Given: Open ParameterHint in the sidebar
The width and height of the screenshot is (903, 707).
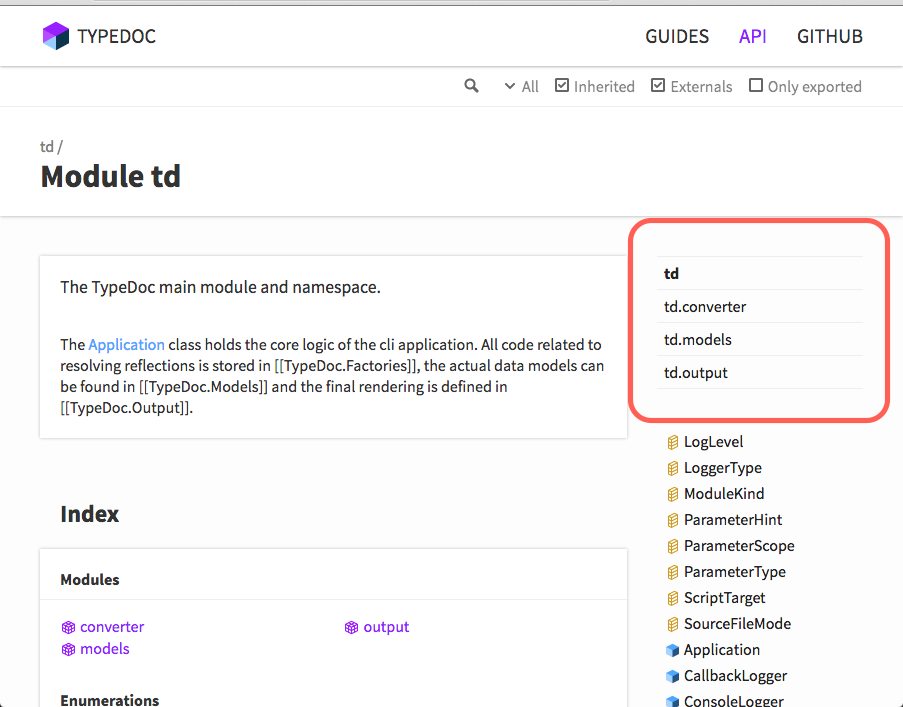Looking at the screenshot, I should click(733, 519).
